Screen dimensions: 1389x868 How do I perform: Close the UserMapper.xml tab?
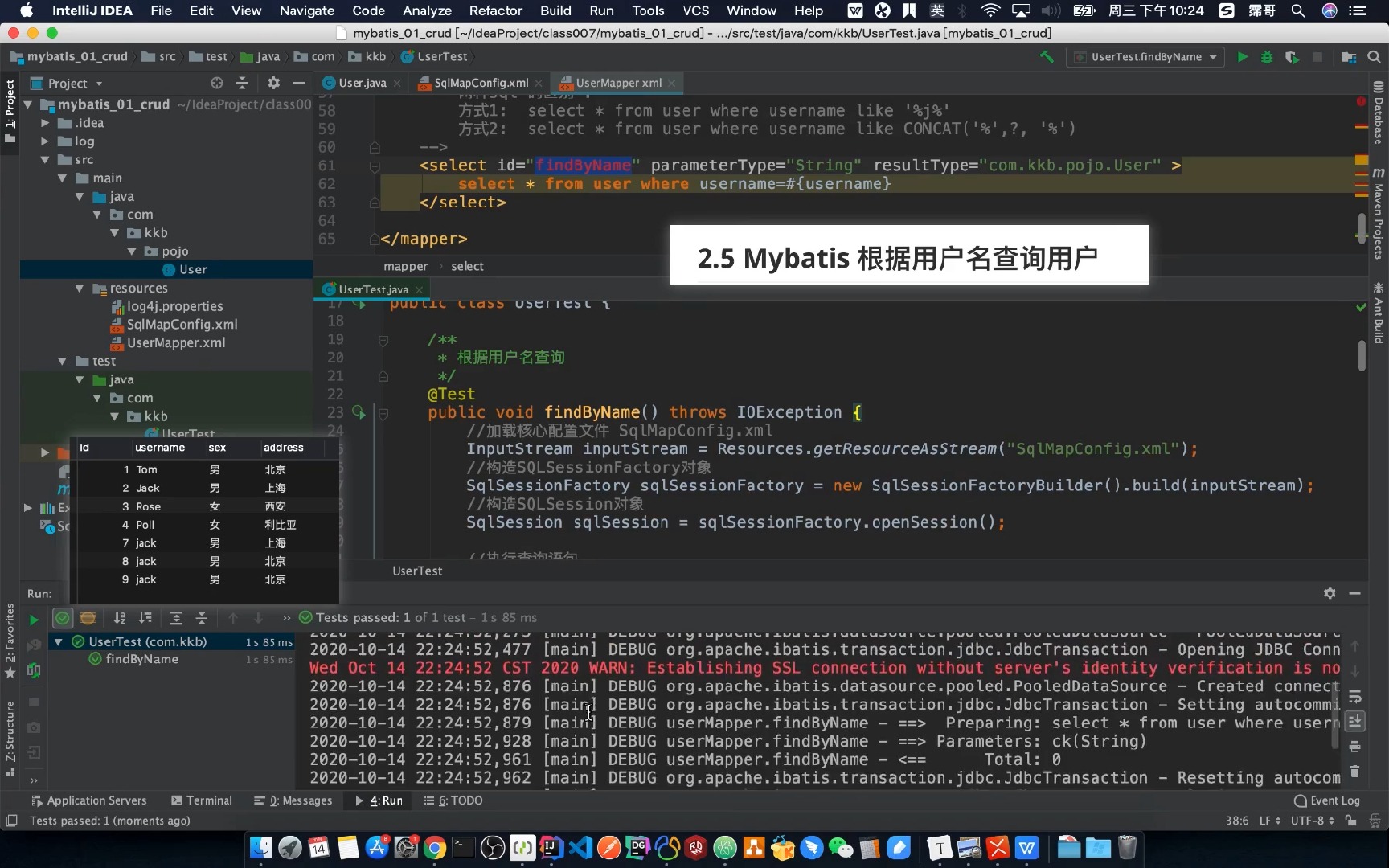671,83
